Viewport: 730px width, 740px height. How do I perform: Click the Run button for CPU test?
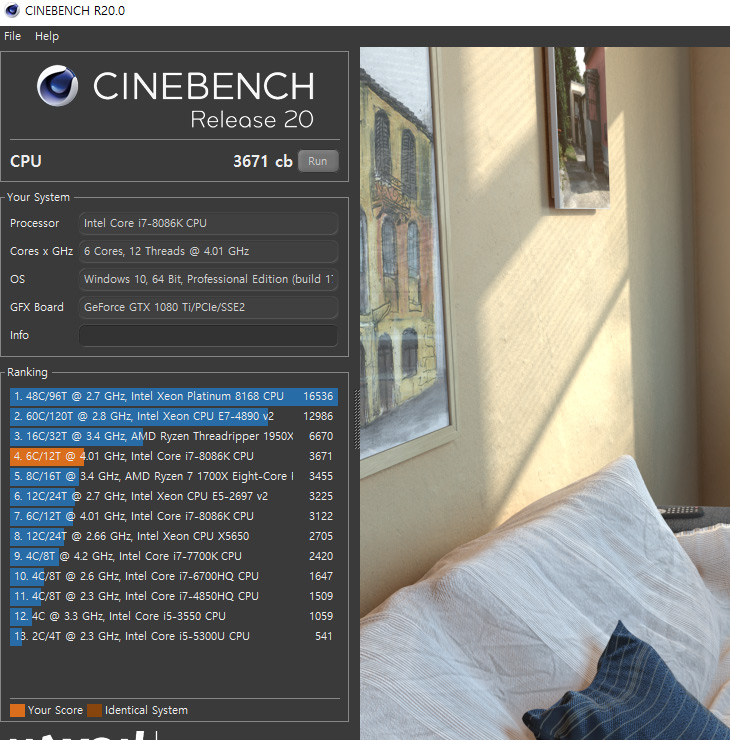[318, 161]
